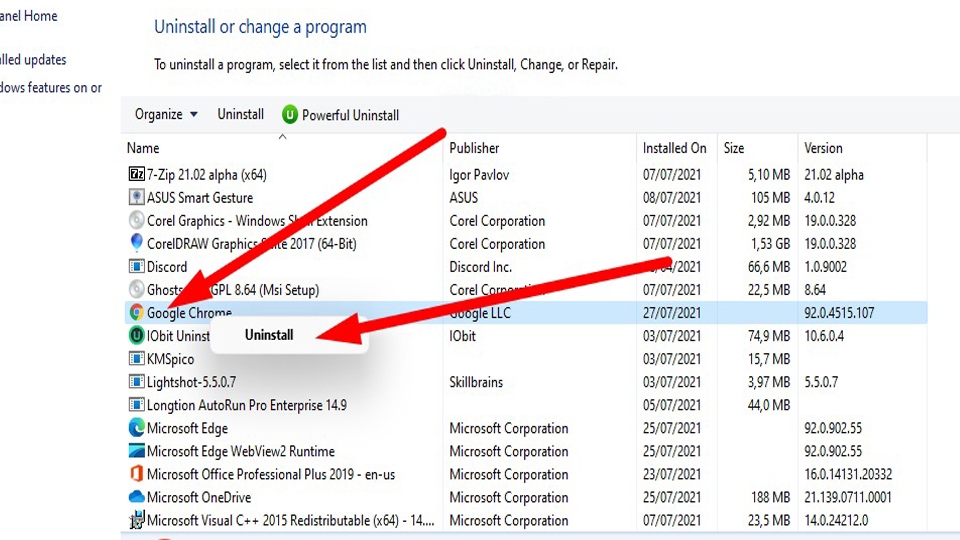Viewport: 960px width, 540px height.
Task: Select Longtion AutoRun Pro Enterprise 14.9
Action: click(x=247, y=405)
